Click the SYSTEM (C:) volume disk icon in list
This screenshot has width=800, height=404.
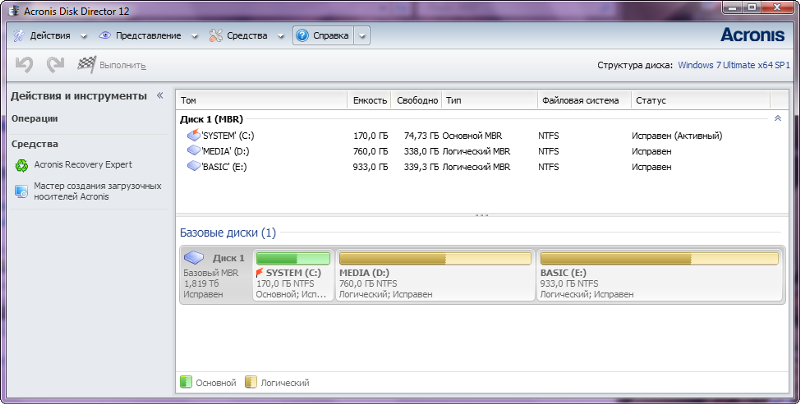tap(193, 135)
